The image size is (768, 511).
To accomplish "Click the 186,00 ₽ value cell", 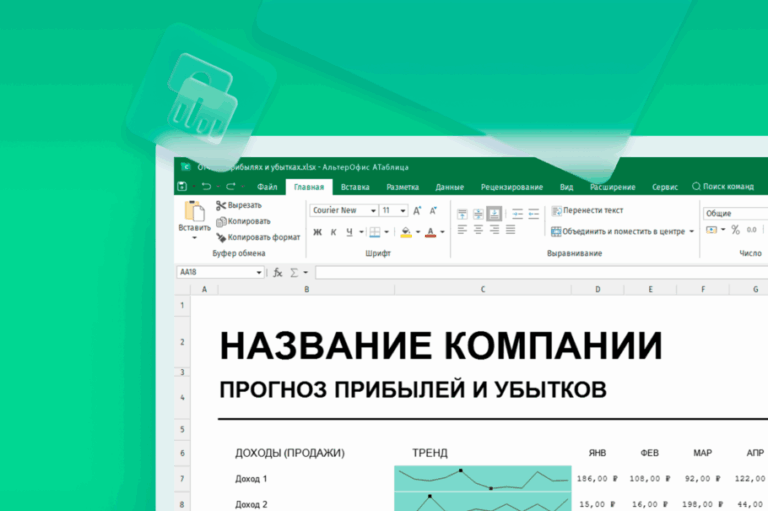I will pyautogui.click(x=597, y=479).
